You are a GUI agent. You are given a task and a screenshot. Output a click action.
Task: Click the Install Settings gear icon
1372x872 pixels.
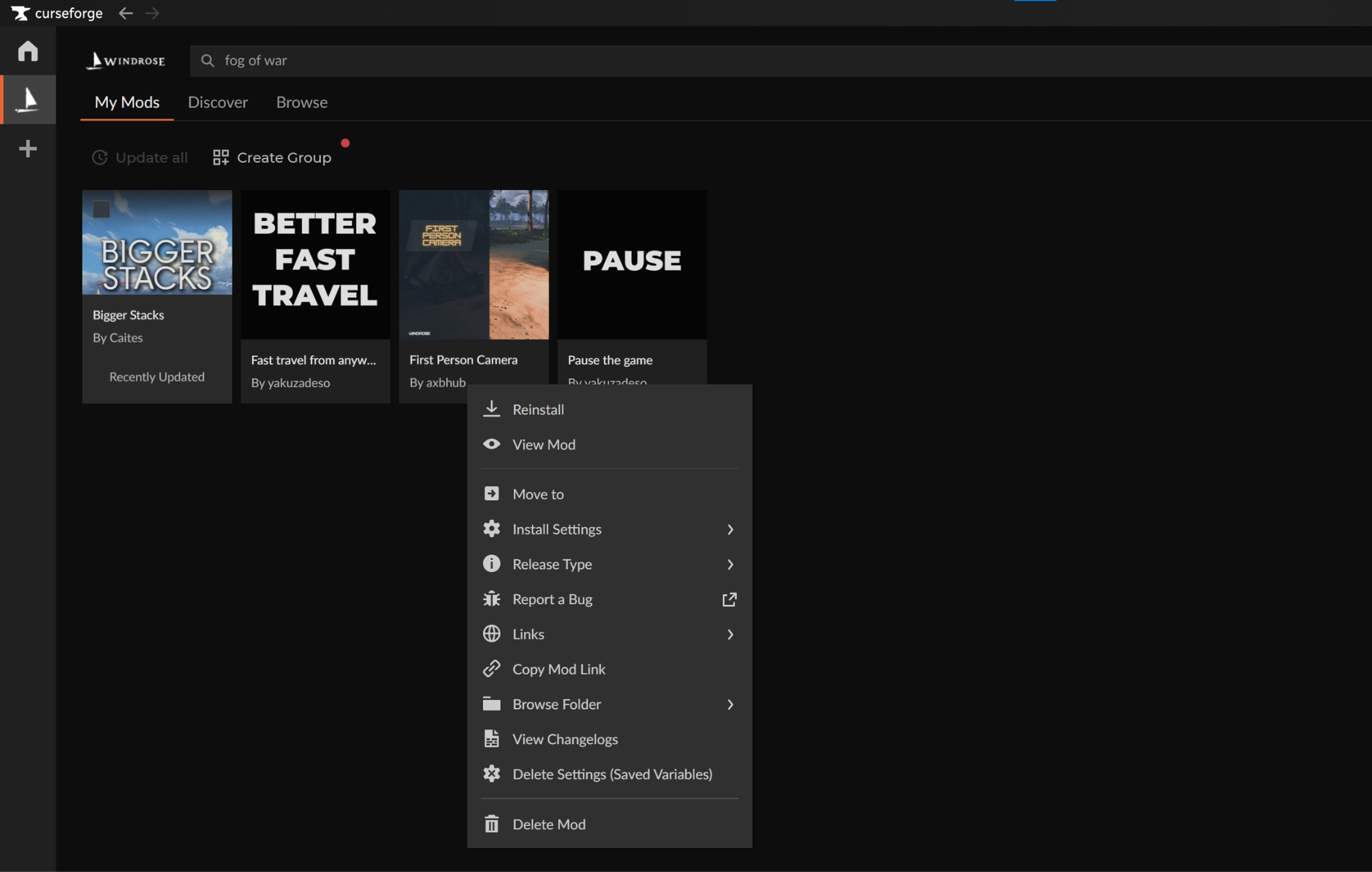click(491, 528)
